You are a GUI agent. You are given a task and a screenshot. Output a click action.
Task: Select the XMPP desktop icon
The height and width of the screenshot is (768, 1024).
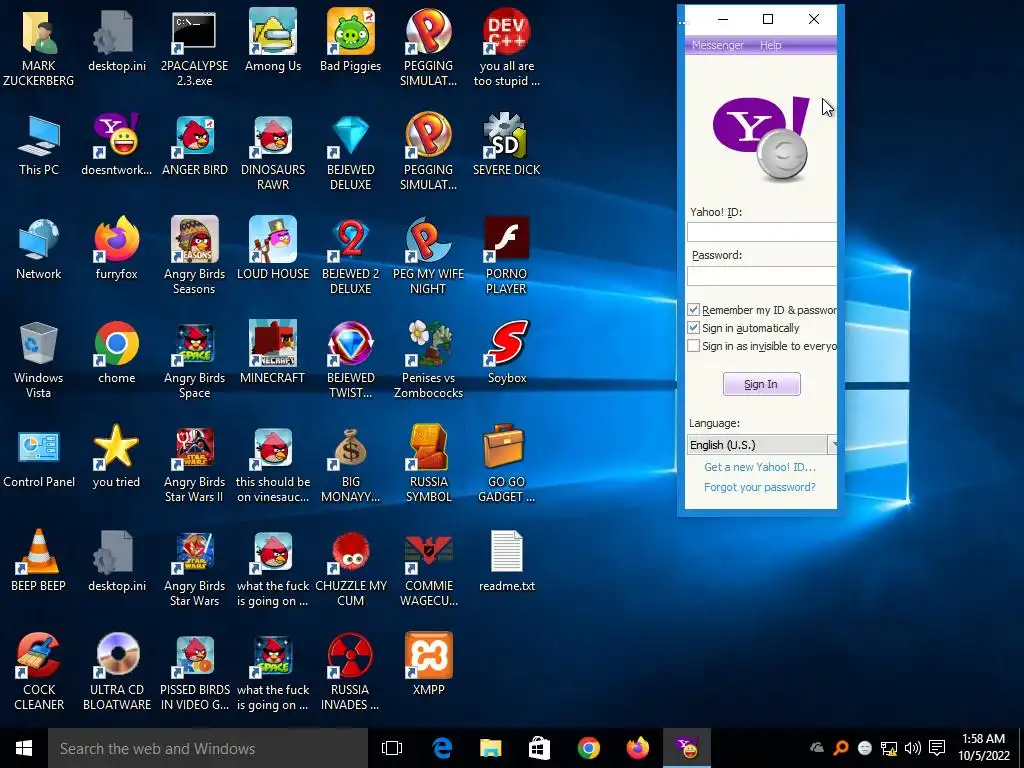tap(428, 664)
